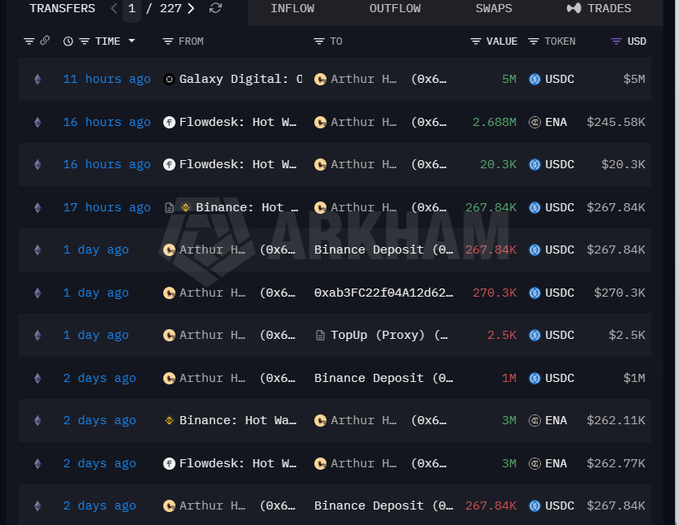
Task: Click the 2.5K USDC value
Action: click(x=502, y=335)
